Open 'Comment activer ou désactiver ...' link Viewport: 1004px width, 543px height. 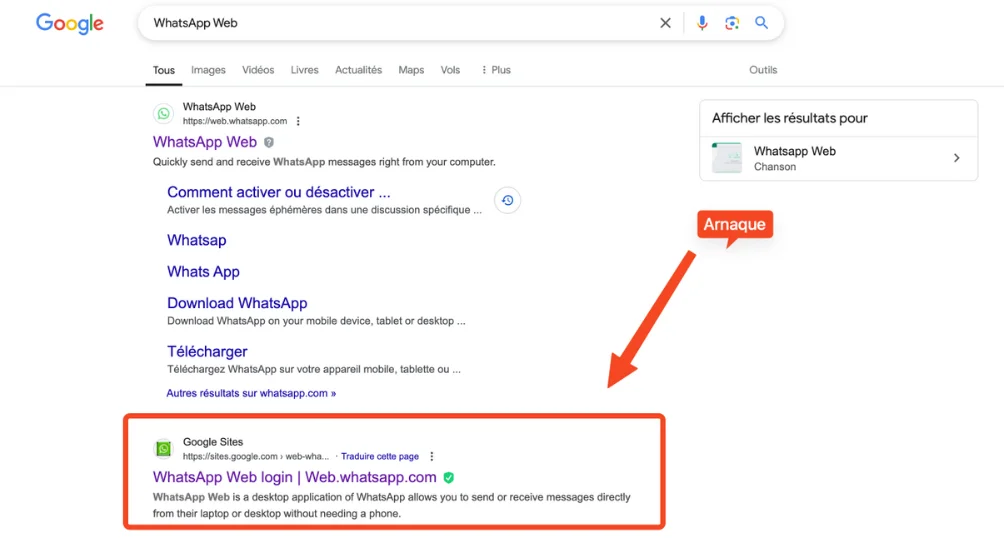coord(279,192)
